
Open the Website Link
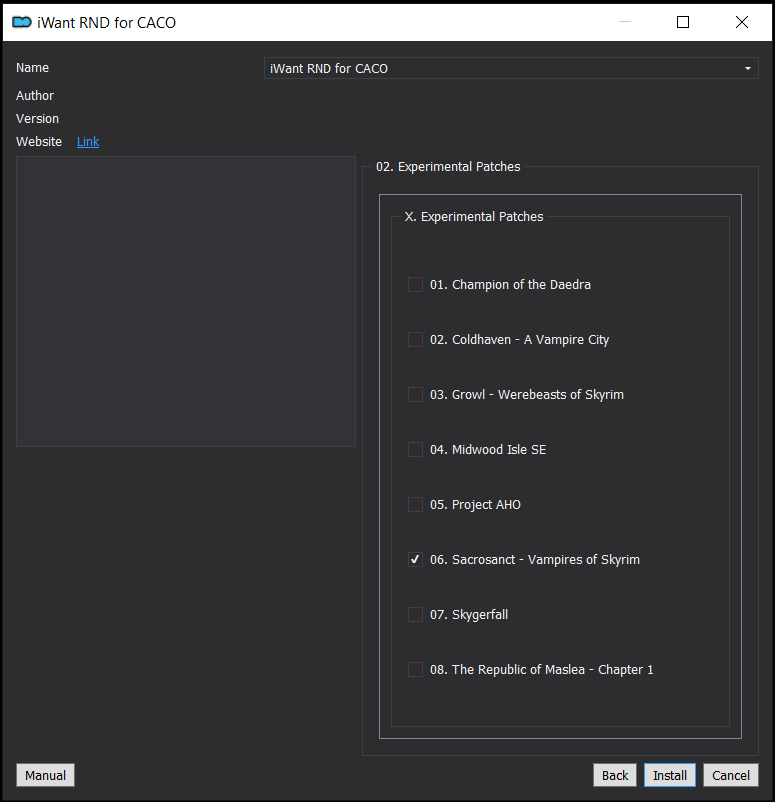tap(88, 142)
